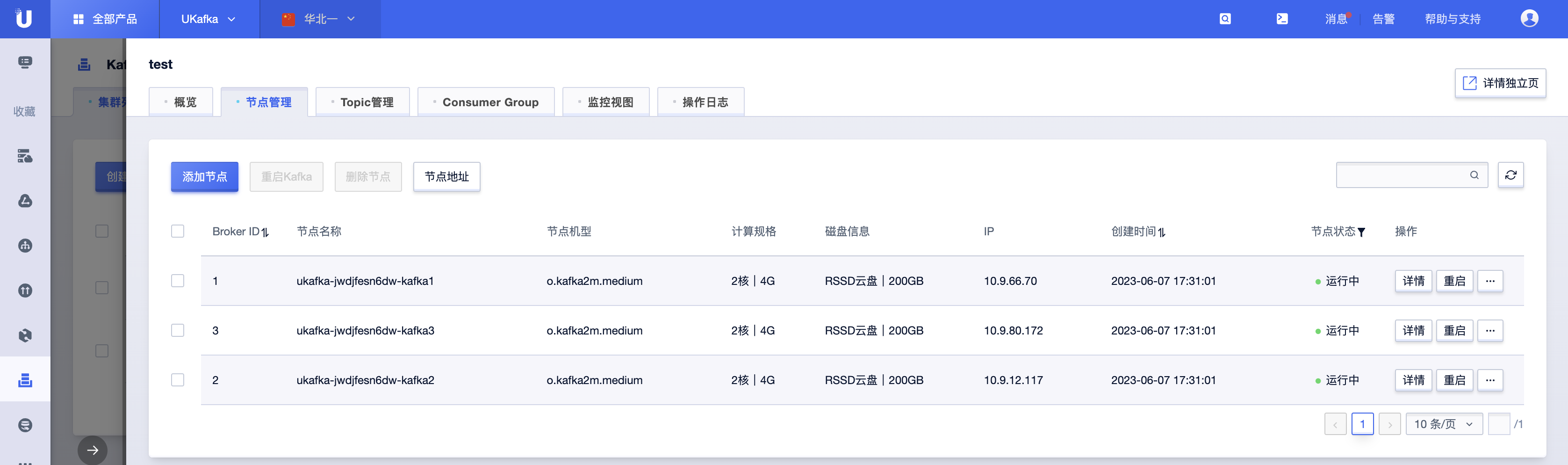
Task: Click the UCloud logo icon
Action: [24, 18]
